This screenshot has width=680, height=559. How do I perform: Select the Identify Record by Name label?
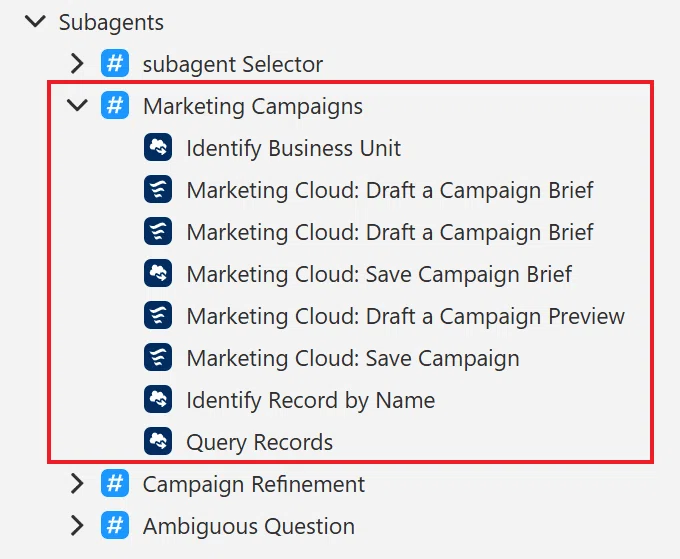click(x=311, y=400)
